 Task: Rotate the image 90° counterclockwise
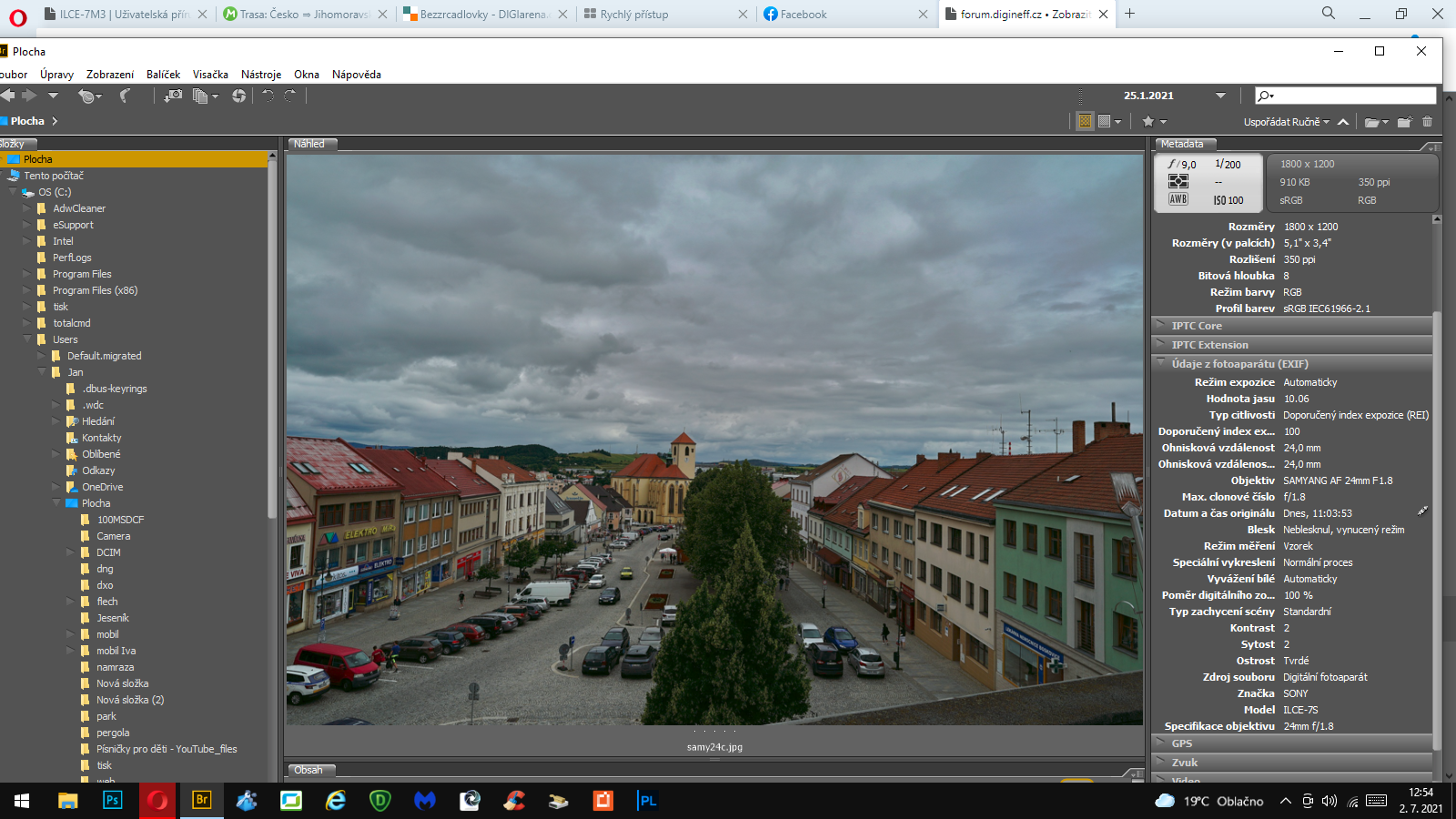point(268,96)
